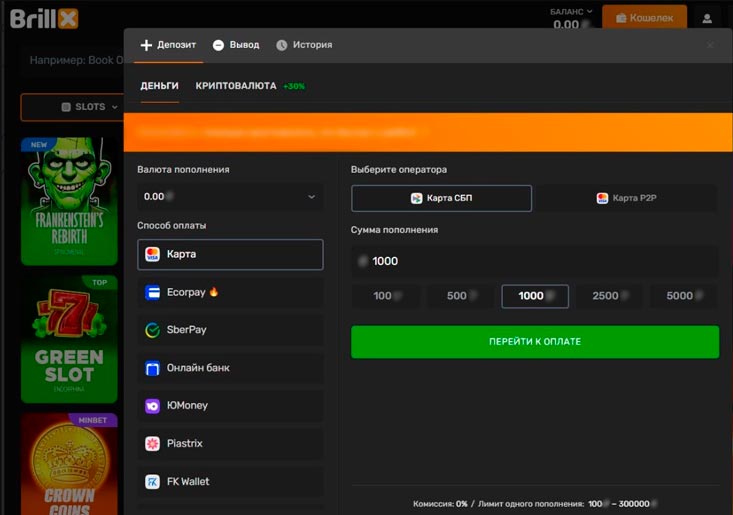Open the КРИПТОВАЛЮТА tab

click(236, 86)
